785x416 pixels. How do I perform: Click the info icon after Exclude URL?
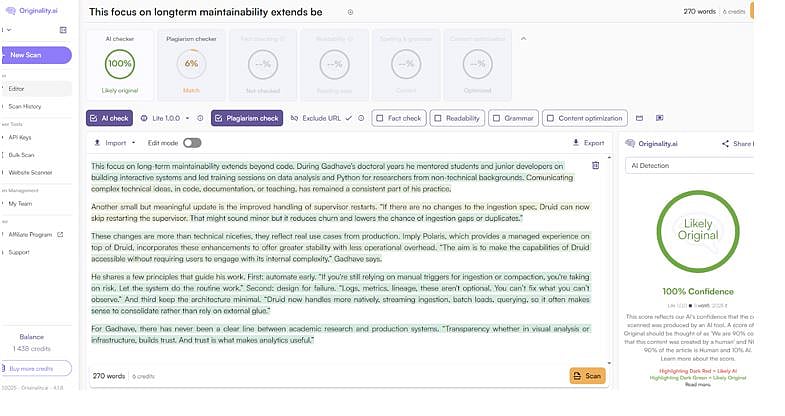click(361, 118)
